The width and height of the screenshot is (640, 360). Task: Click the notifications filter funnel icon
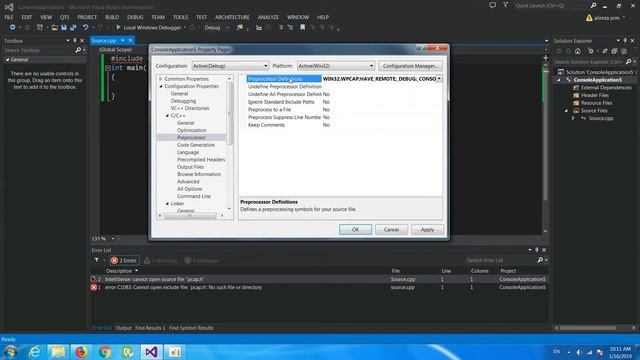click(x=506, y=5)
